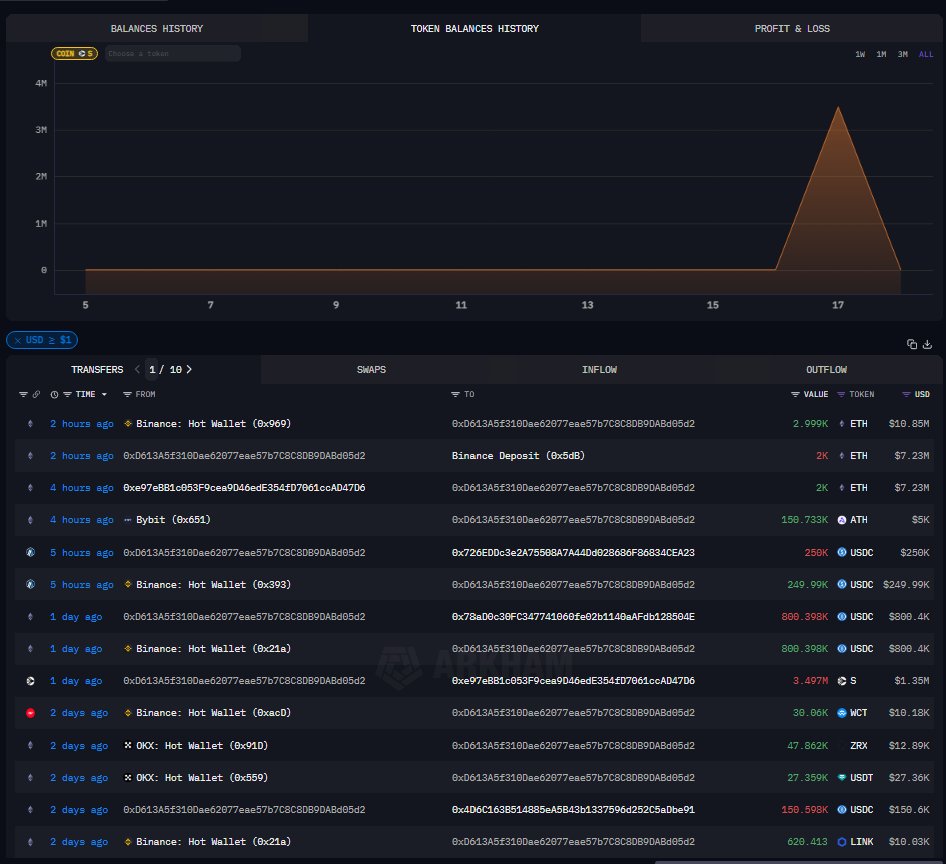946x864 pixels.
Task: Open the TIME column filter
Action: 68,395
